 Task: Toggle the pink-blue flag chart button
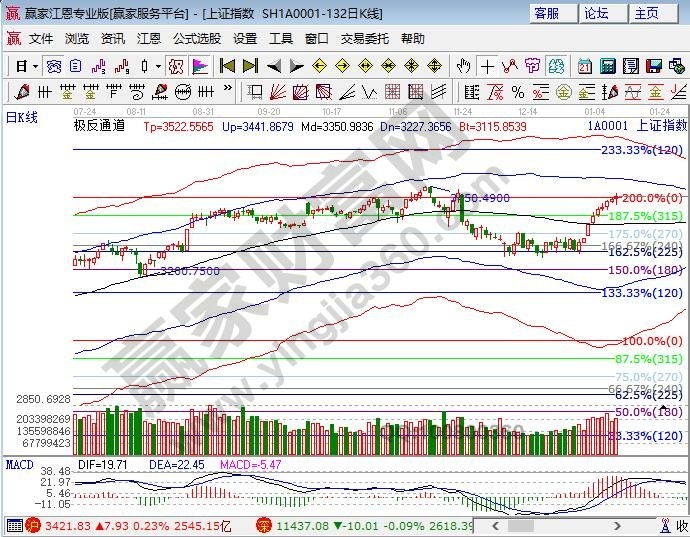point(199,66)
